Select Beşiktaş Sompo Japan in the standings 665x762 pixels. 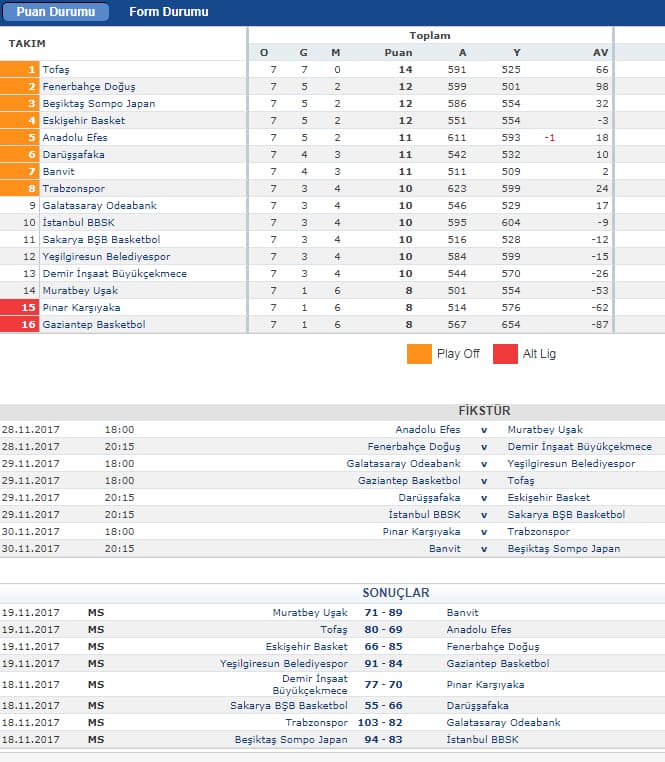(99, 104)
